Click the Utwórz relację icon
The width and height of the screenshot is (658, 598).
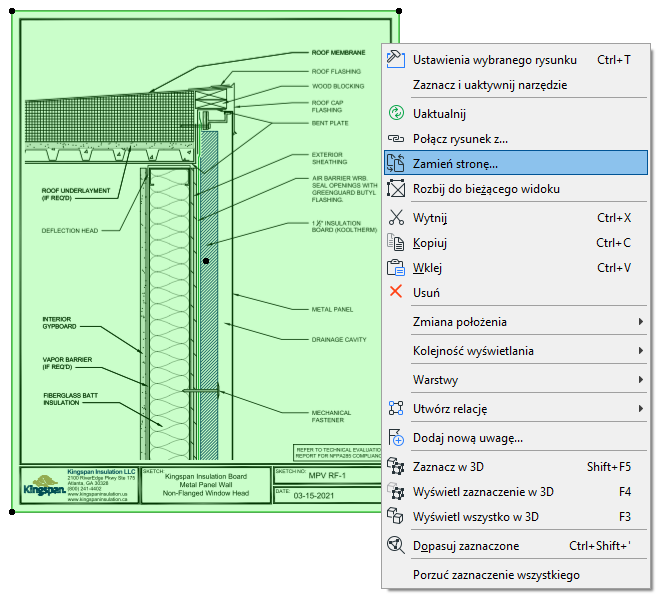[395, 409]
